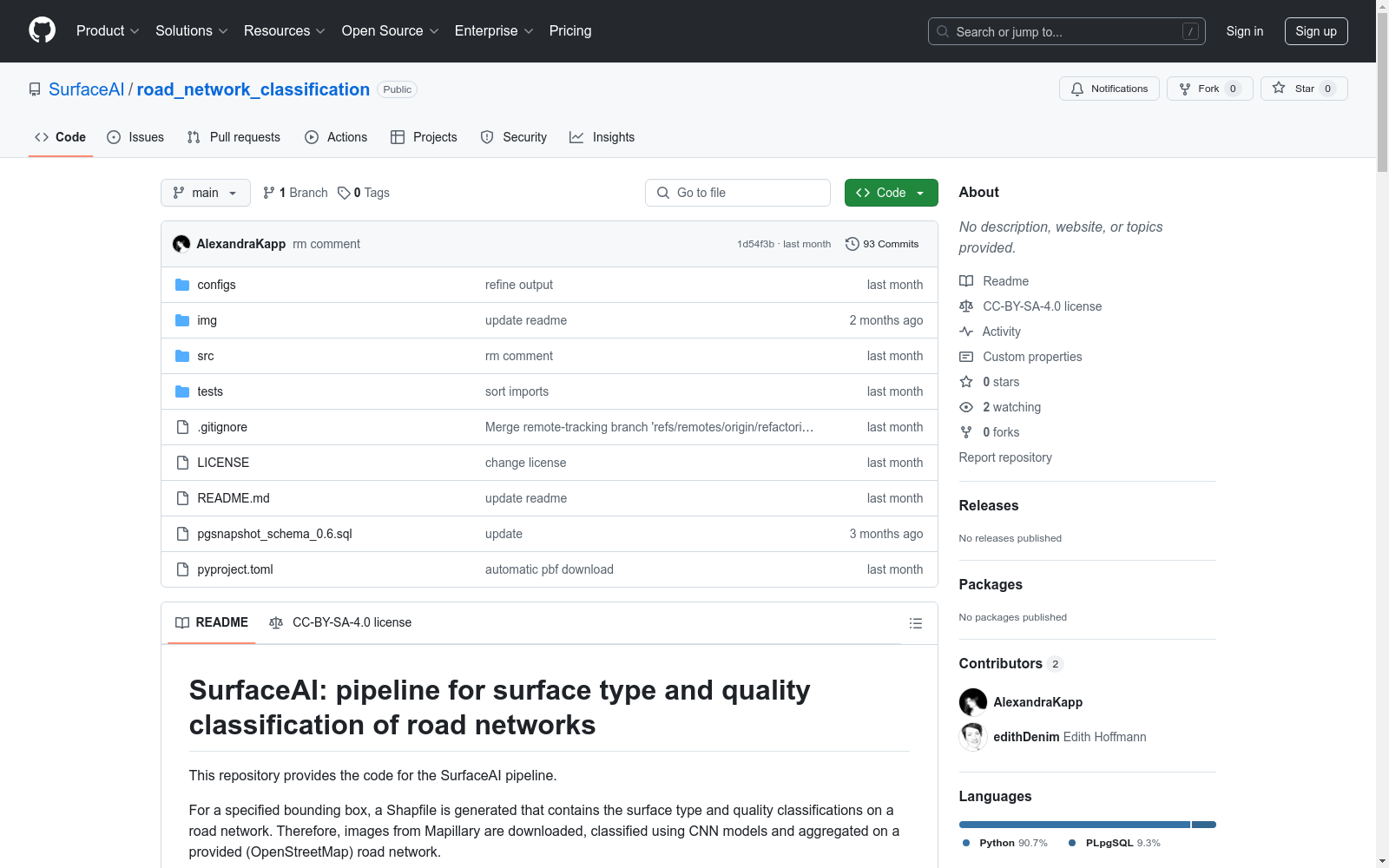1389x868 pixels.
Task: Click the Readme book icon in About
Action: tap(966, 281)
